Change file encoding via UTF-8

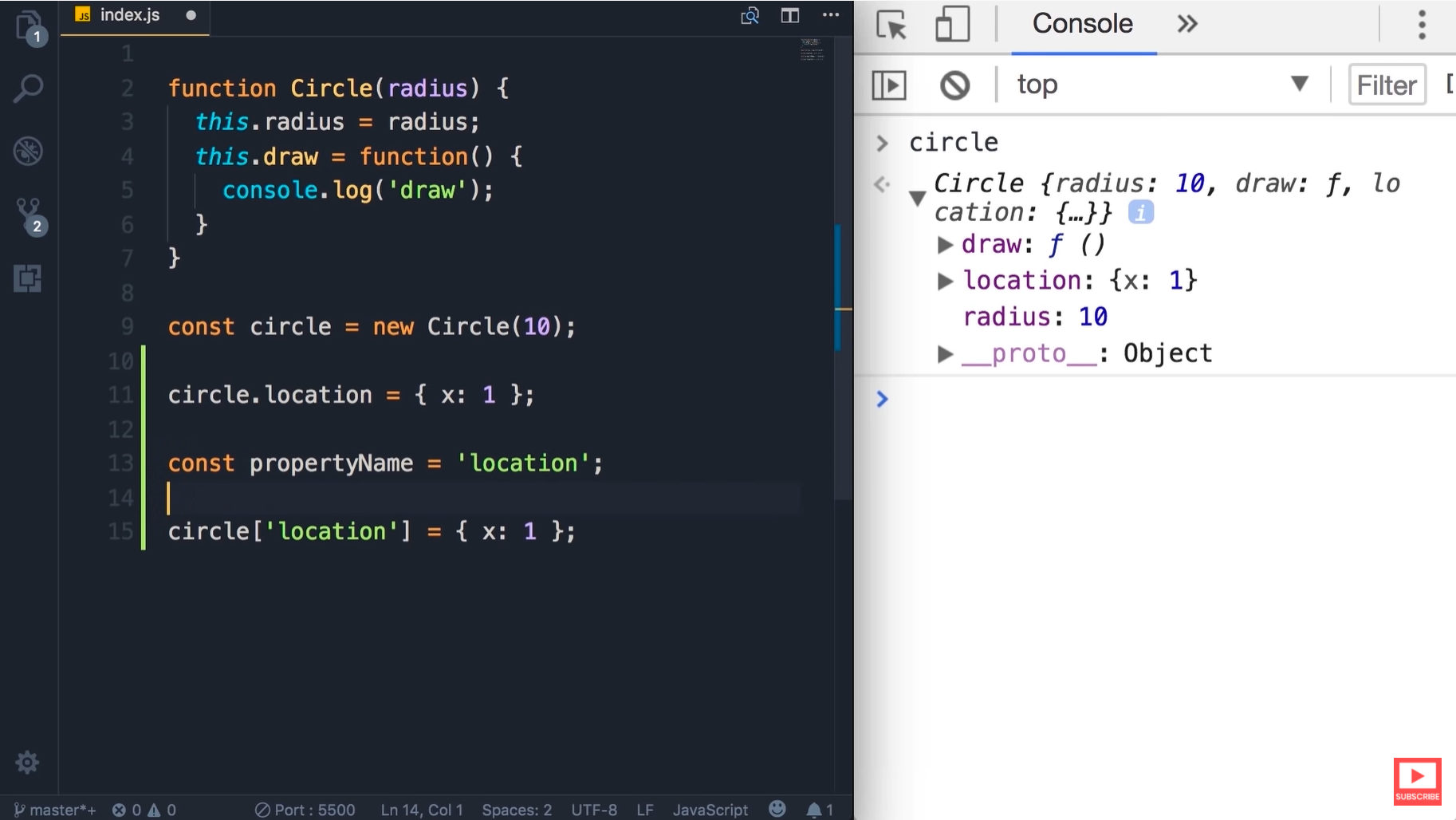point(594,810)
